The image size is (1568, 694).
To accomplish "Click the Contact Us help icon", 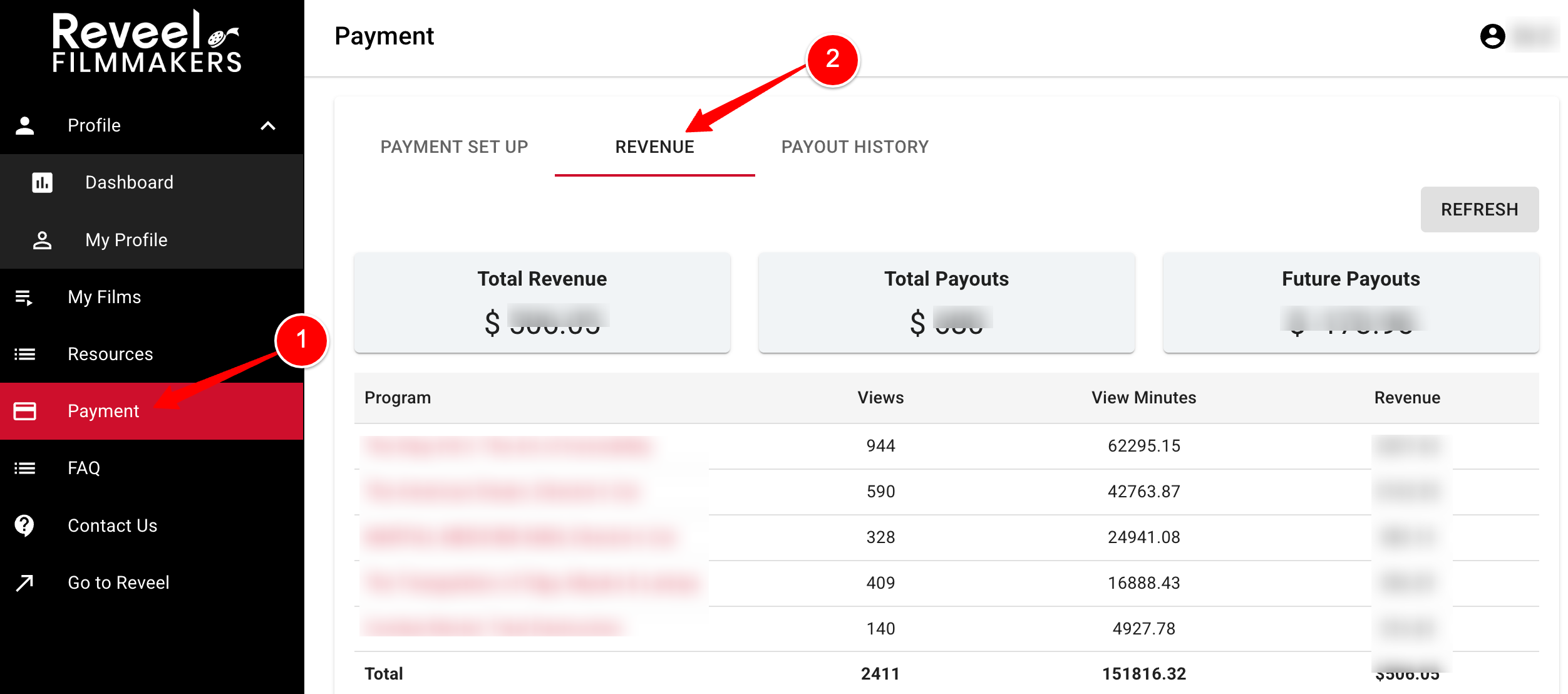I will click(24, 526).
